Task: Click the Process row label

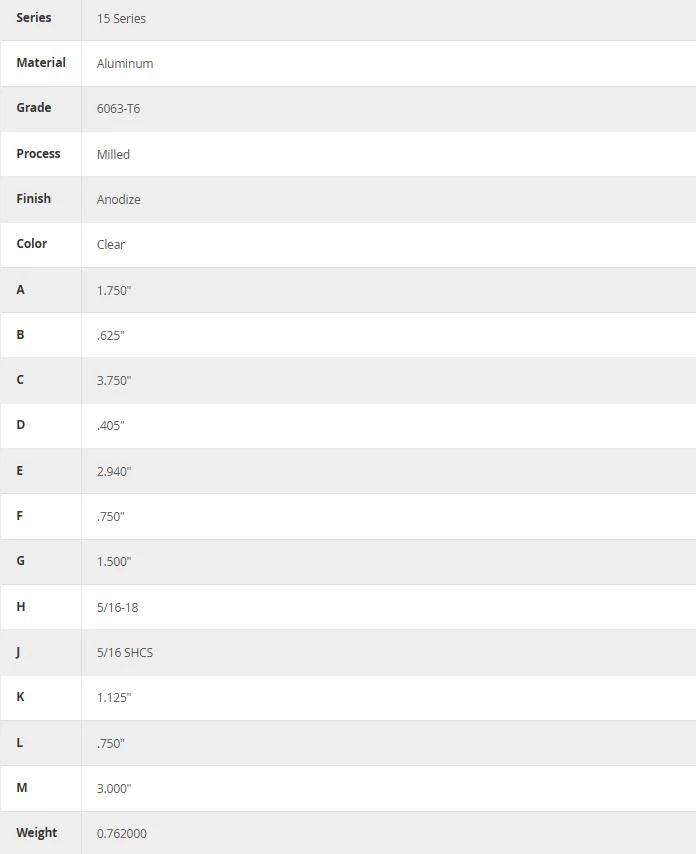Action: 38,154
